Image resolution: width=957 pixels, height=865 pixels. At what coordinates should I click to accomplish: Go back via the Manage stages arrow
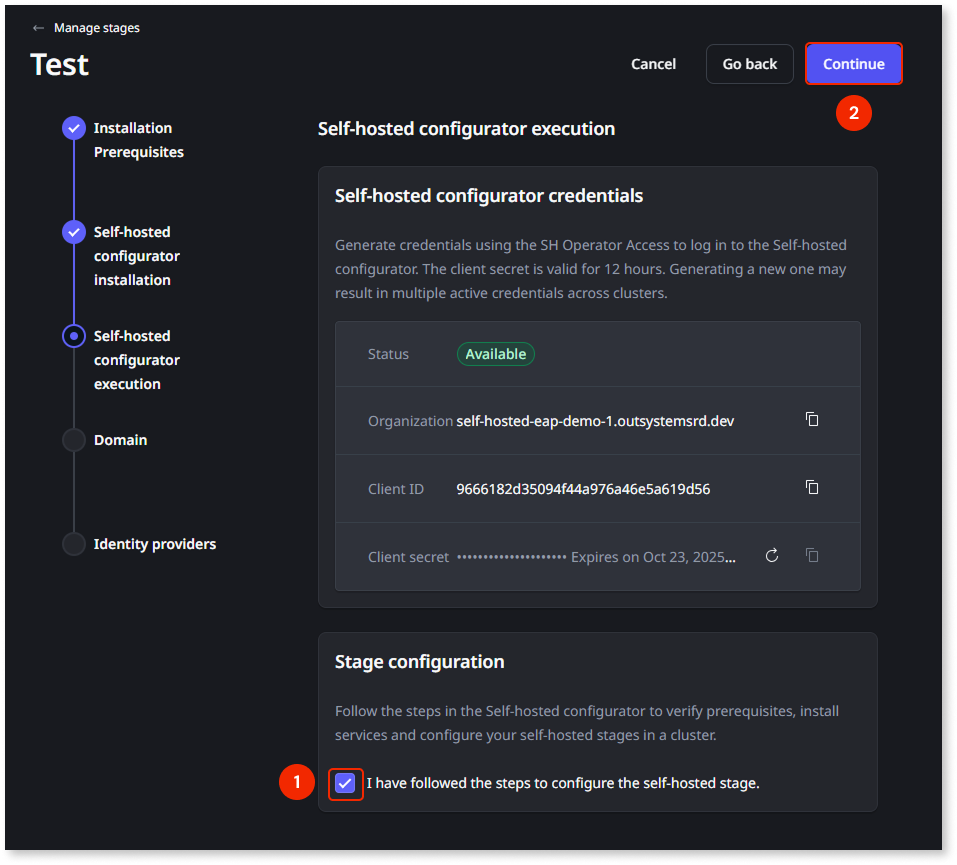click(x=38, y=28)
